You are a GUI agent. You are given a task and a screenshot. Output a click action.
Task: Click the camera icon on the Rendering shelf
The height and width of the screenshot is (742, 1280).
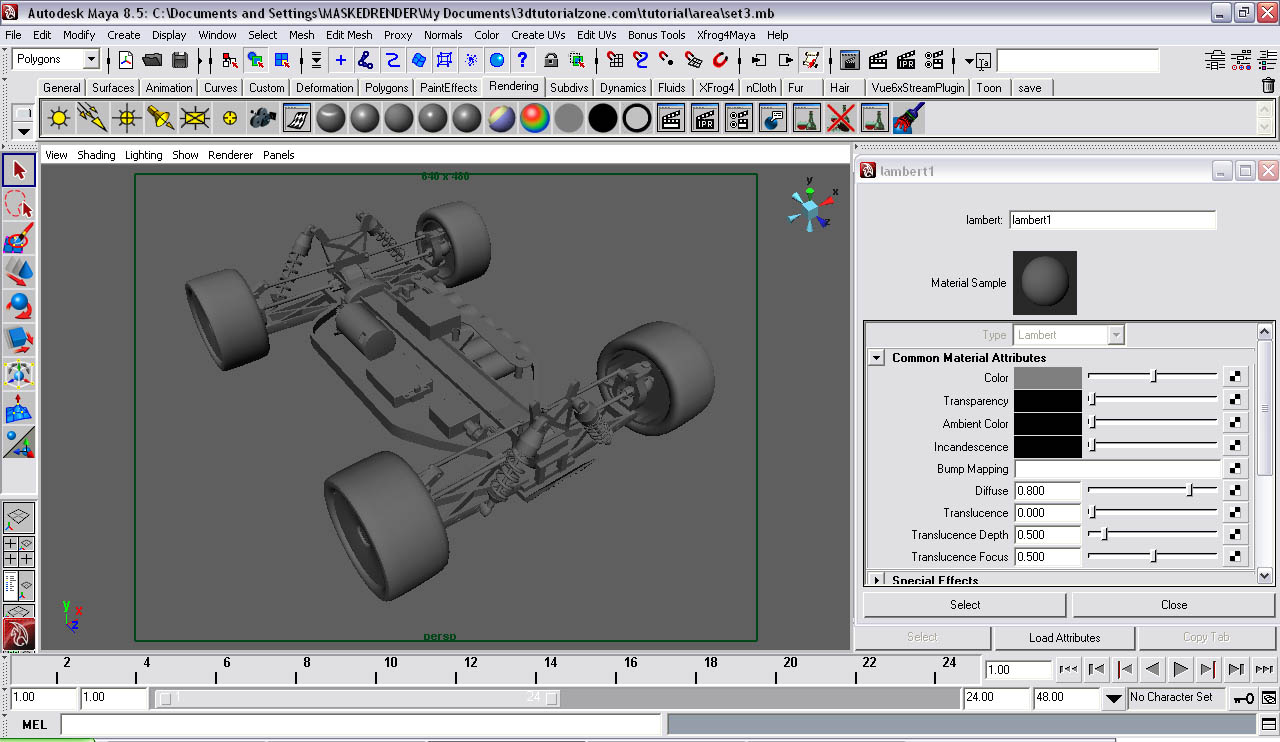point(263,119)
